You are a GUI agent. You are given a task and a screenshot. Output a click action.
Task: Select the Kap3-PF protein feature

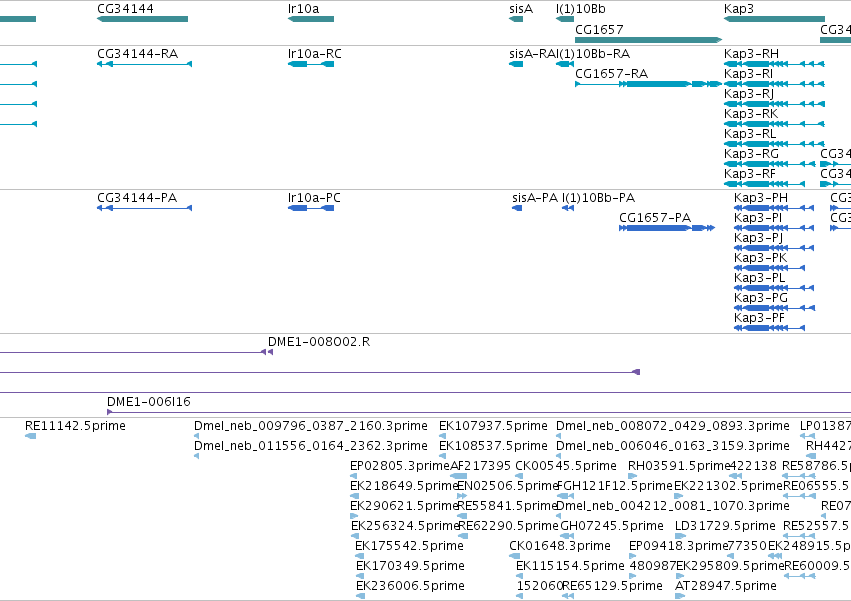[769, 328]
